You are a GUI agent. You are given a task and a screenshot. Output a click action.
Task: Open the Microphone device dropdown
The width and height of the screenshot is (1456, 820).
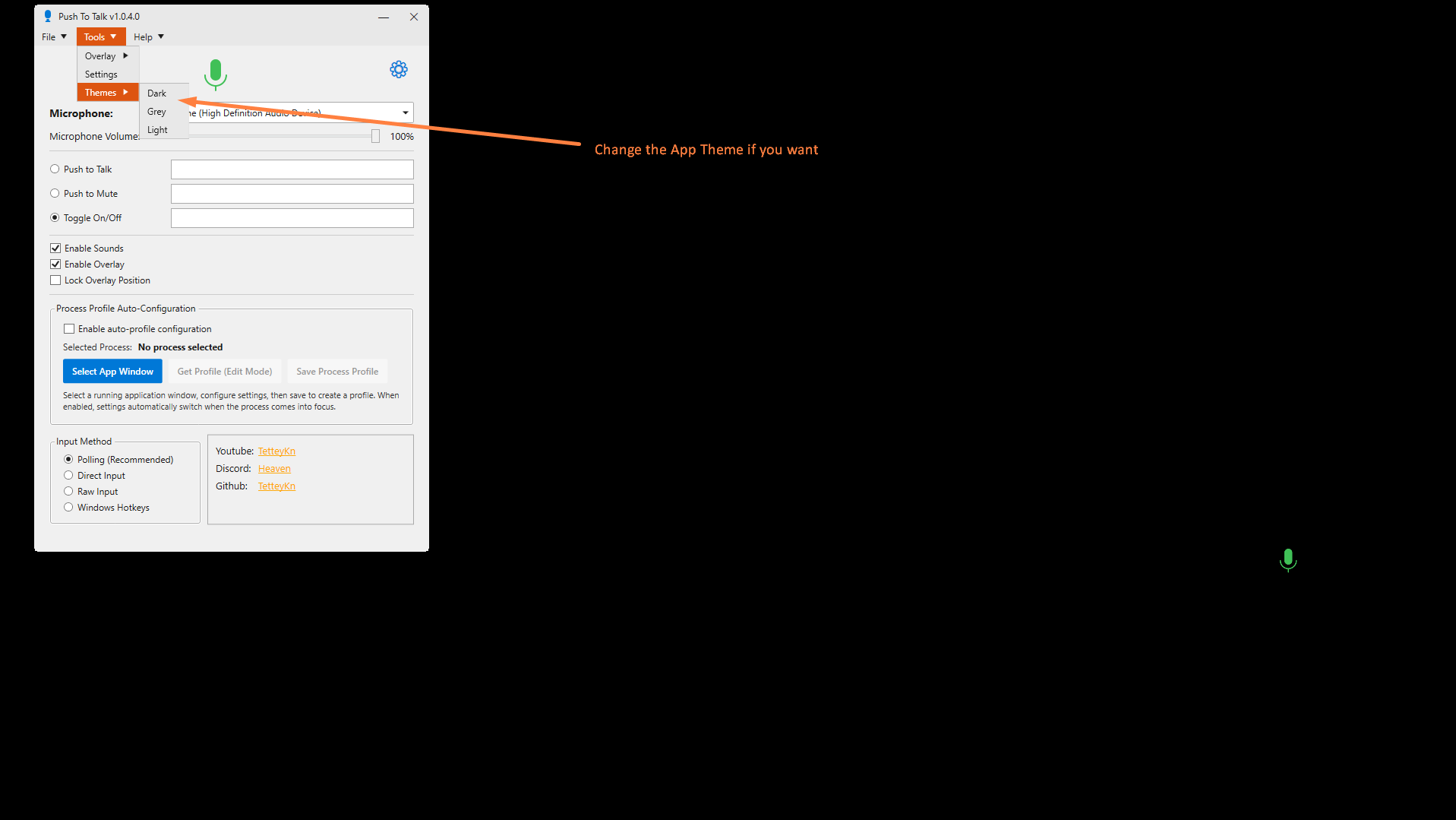[x=406, y=112]
